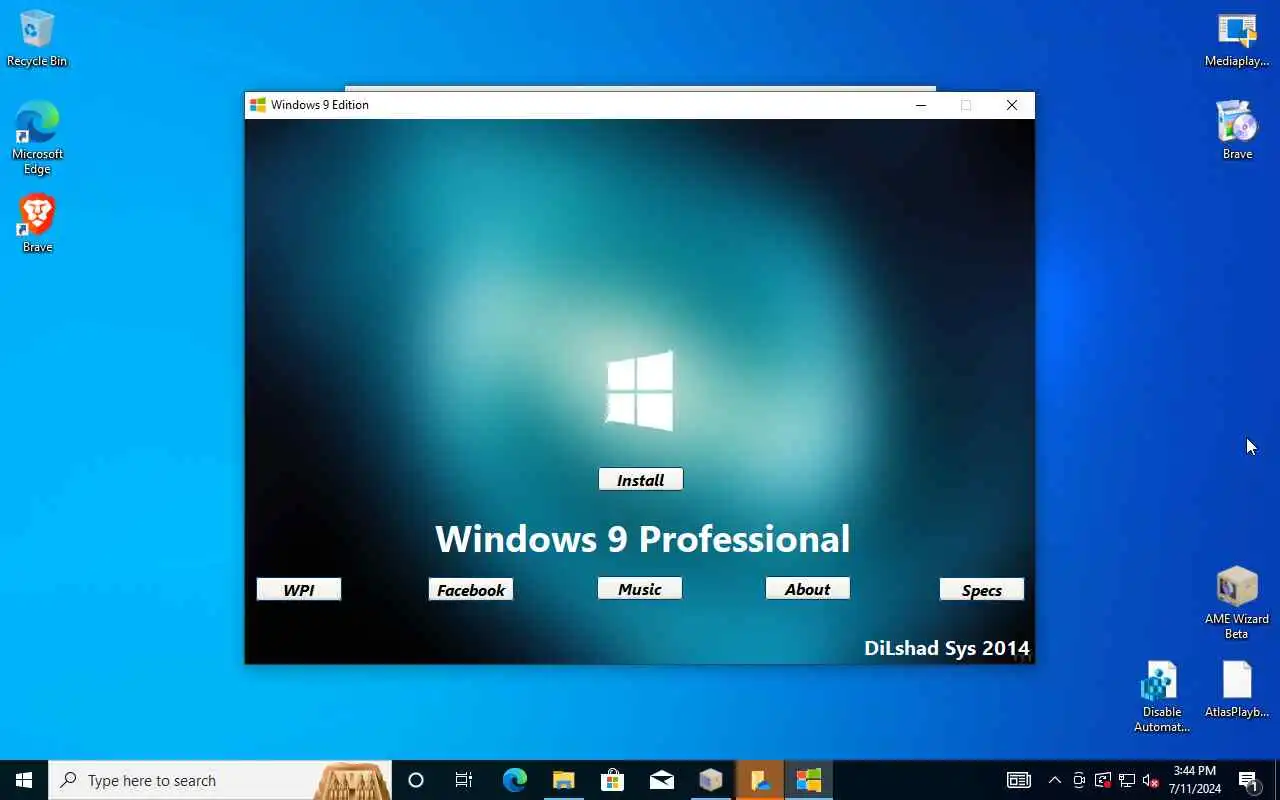The image size is (1280, 800).
Task: Open Cortana from the taskbar
Action: click(416, 780)
